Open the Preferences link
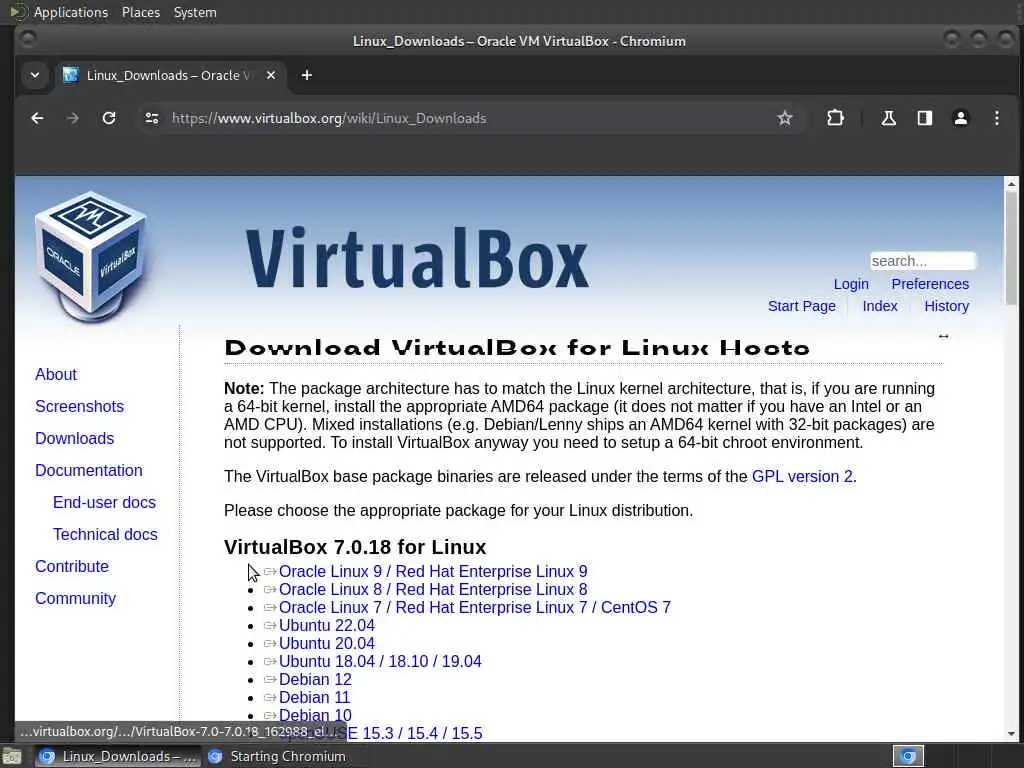 click(930, 284)
